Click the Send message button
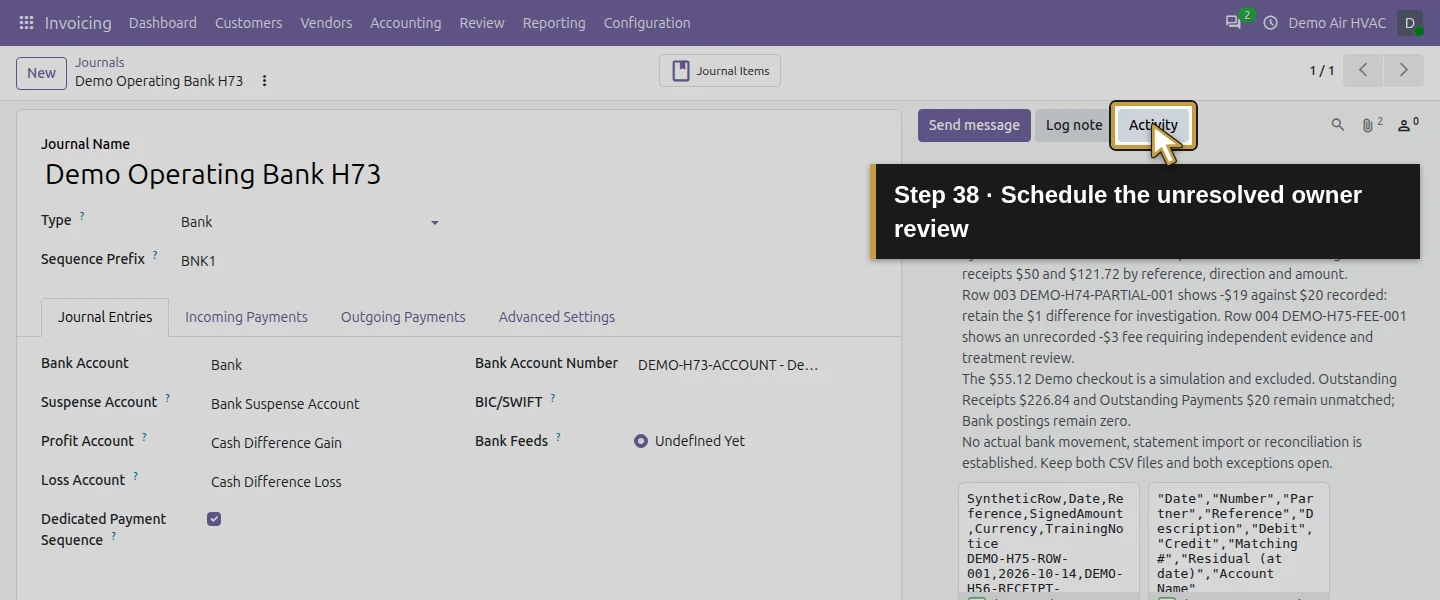The height and width of the screenshot is (600, 1440). point(974,125)
